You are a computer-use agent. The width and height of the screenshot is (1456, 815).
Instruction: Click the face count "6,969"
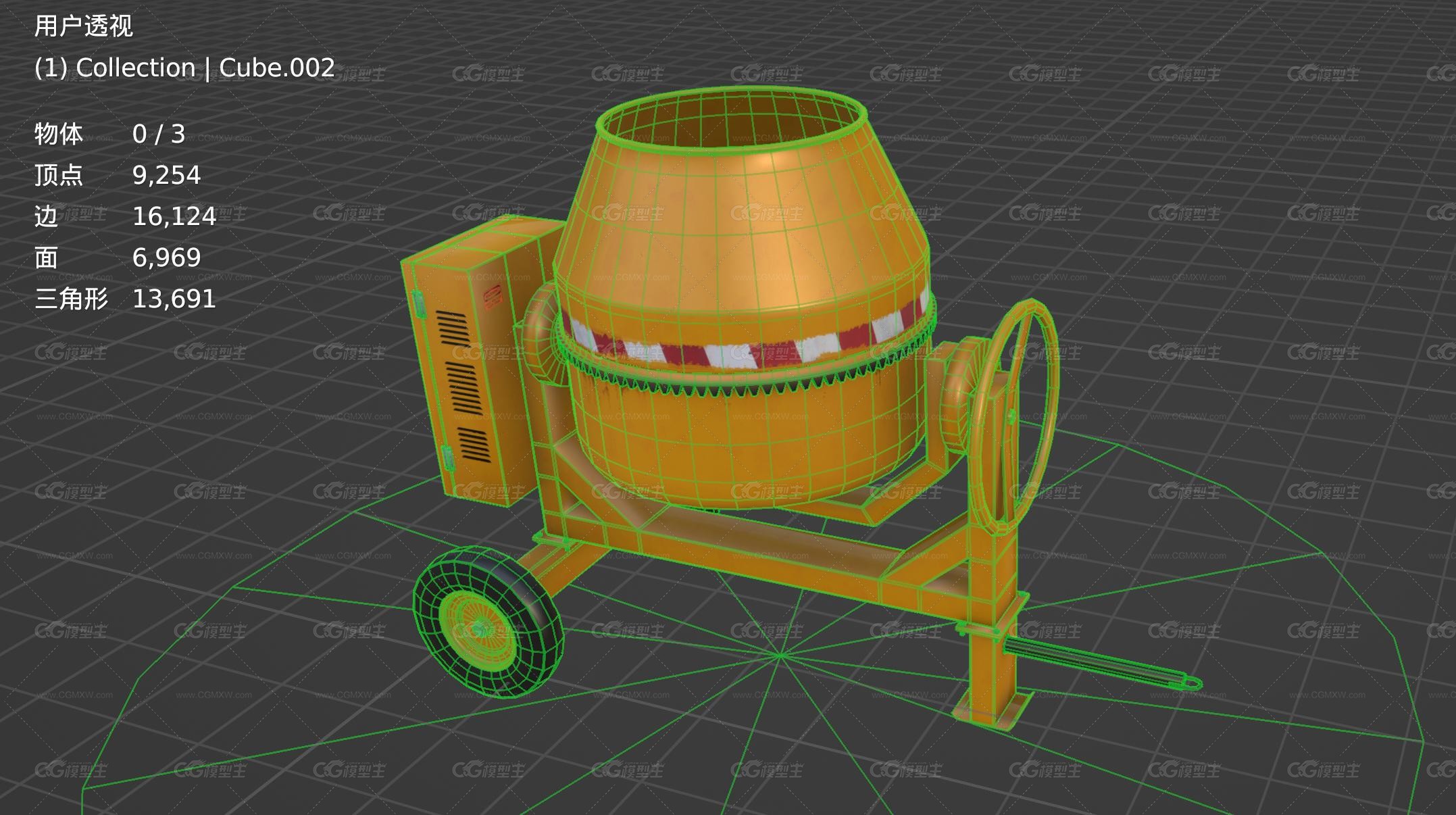(166, 257)
